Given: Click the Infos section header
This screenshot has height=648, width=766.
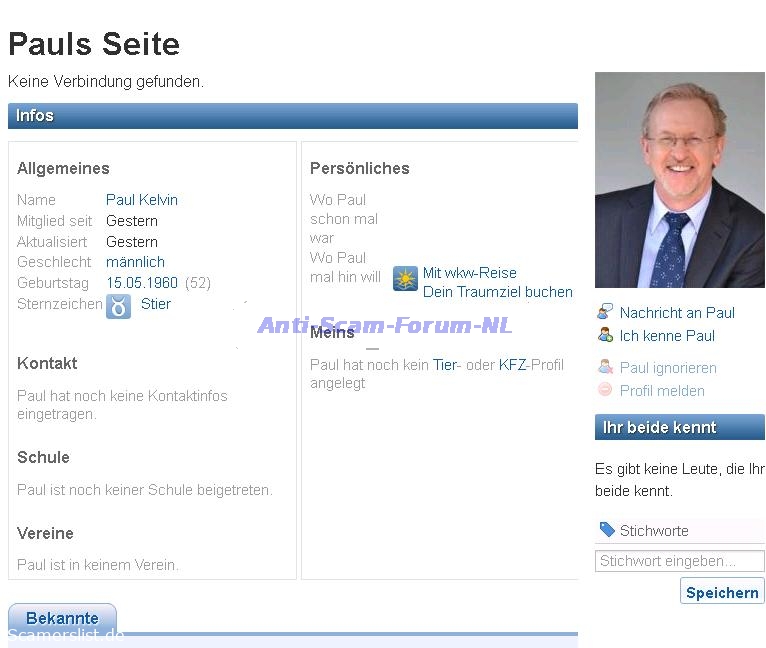Looking at the screenshot, I should pyautogui.click(x=292, y=116).
